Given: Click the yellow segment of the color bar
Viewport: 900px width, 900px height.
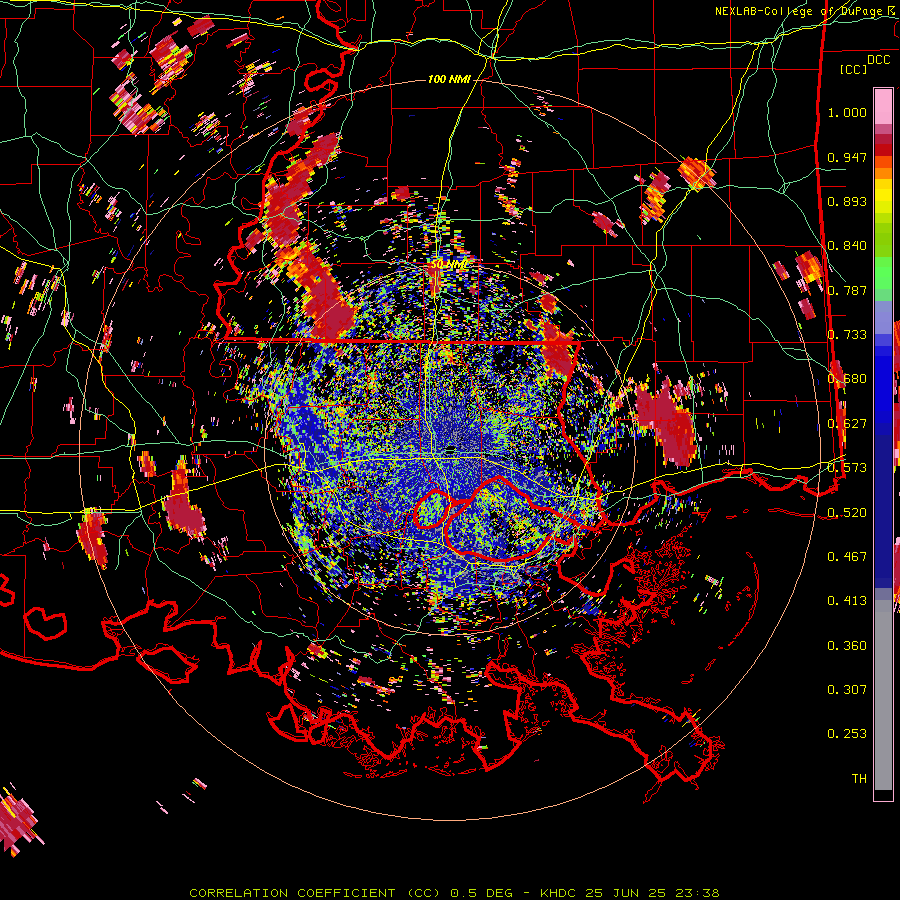Looking at the screenshot, I should [x=883, y=197].
